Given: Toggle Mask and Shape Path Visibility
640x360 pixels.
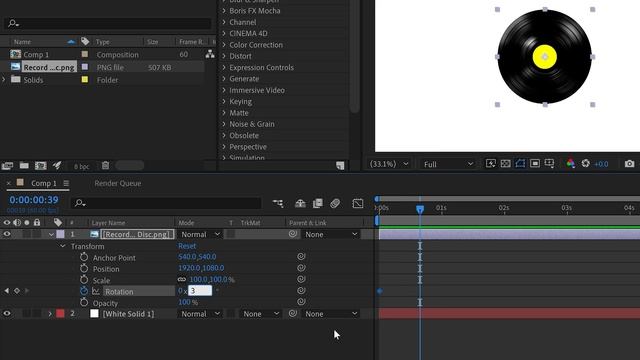Looking at the screenshot, I should [x=520, y=164].
